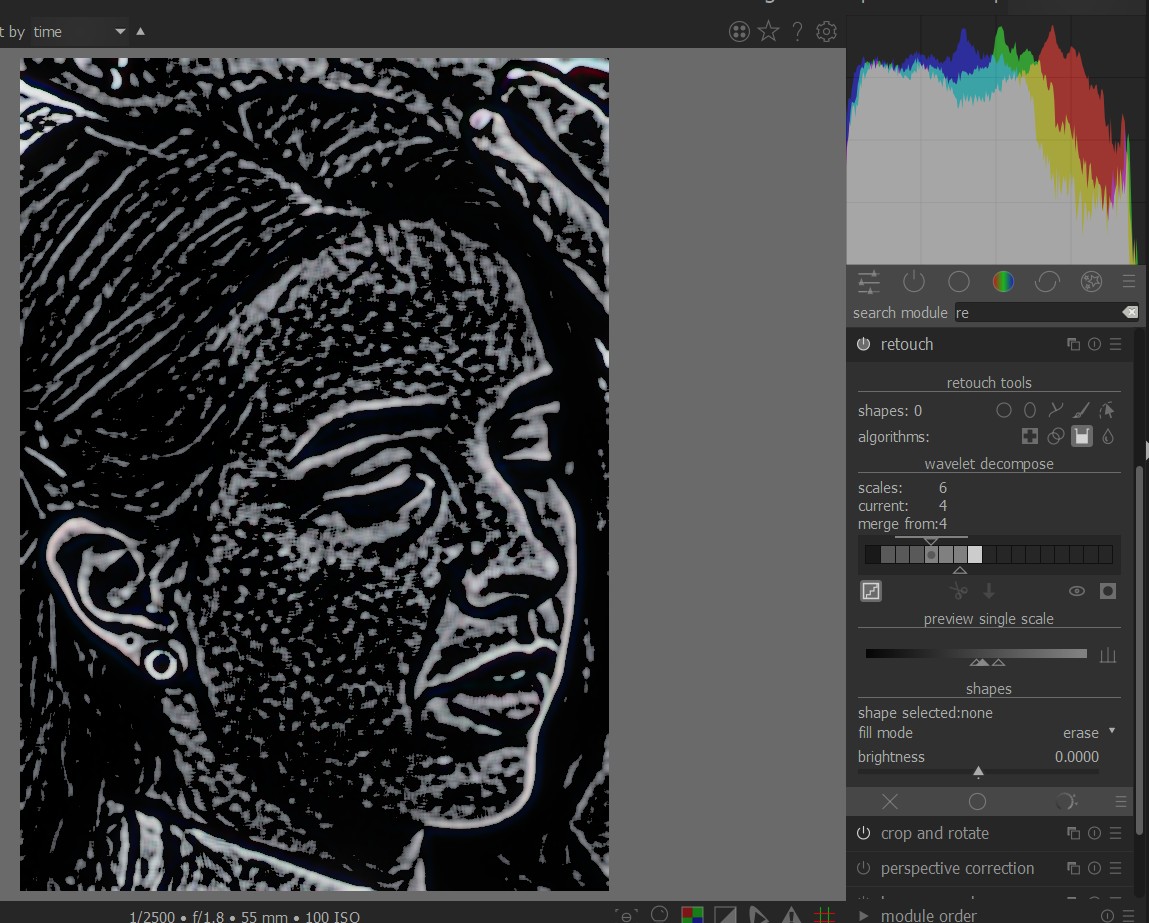Viewport: 1149px width, 923px height.
Task: Toggle clipping indication in bottom bar
Action: [725, 915]
